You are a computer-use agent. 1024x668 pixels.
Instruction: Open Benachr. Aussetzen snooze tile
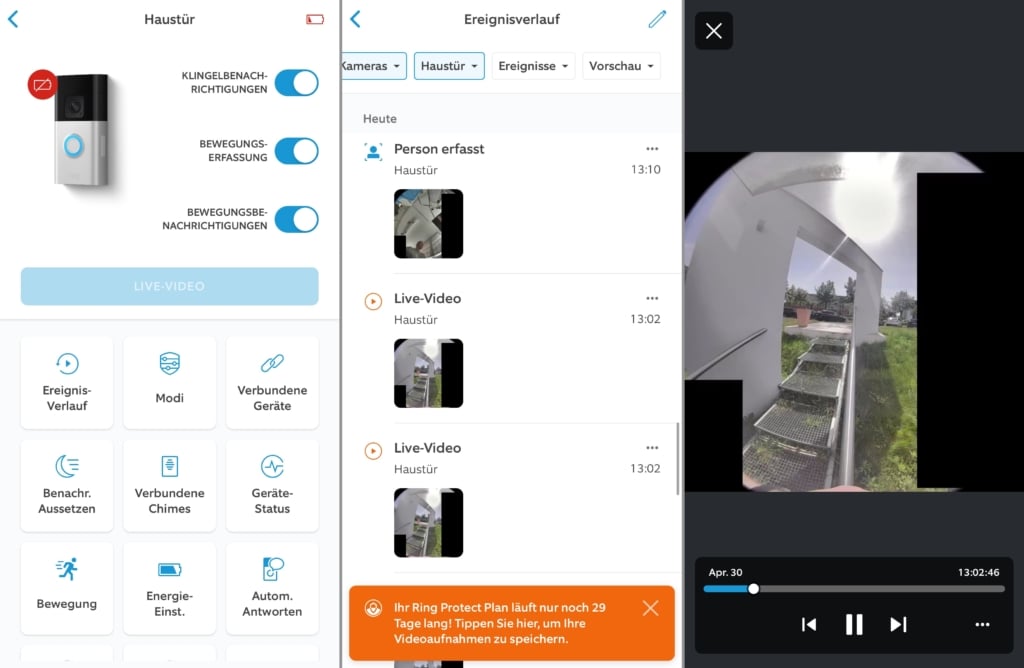tap(67, 485)
